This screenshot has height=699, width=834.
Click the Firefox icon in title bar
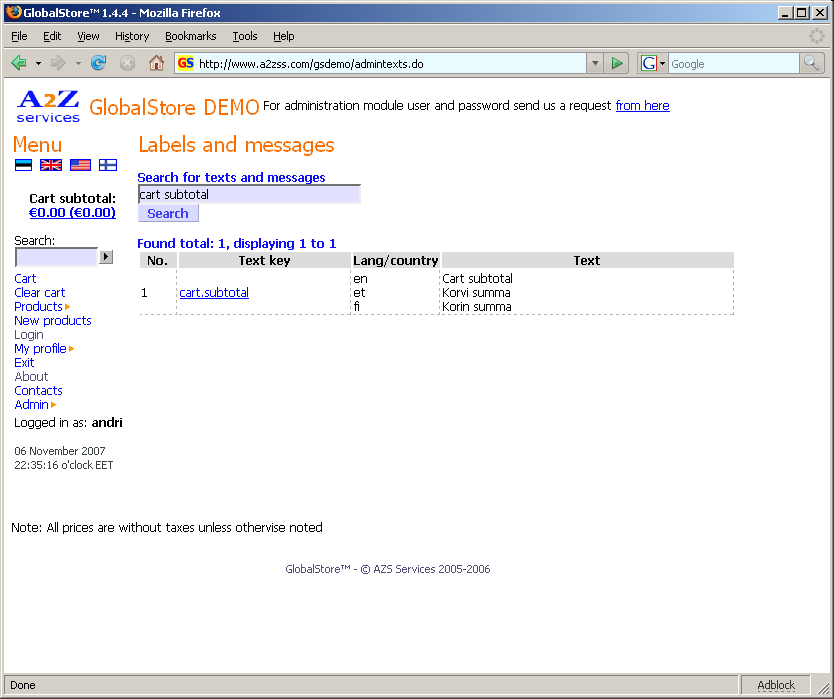[14, 12]
